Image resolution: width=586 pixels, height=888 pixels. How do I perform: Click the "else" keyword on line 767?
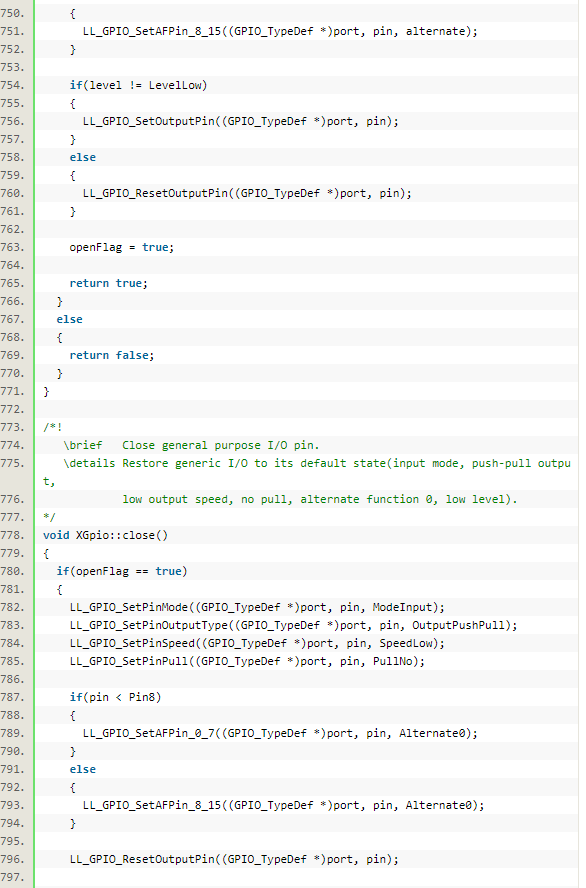pyautogui.click(x=69, y=319)
